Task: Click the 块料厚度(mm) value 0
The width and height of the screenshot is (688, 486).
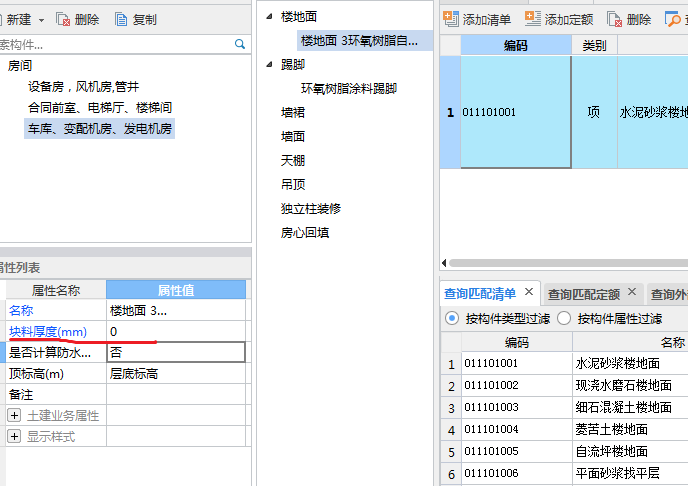Action: 176,332
